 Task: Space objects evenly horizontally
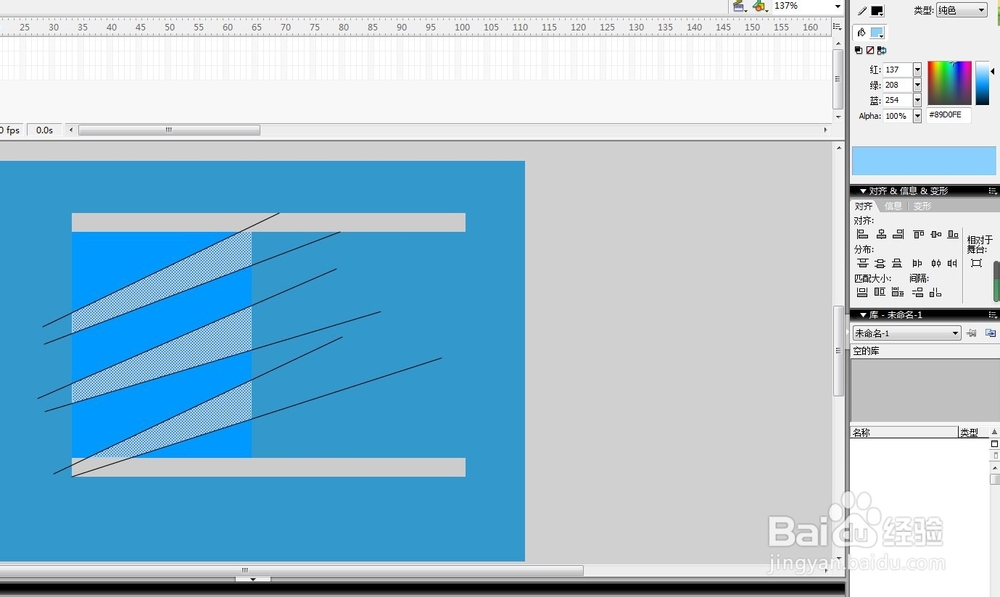click(x=936, y=292)
